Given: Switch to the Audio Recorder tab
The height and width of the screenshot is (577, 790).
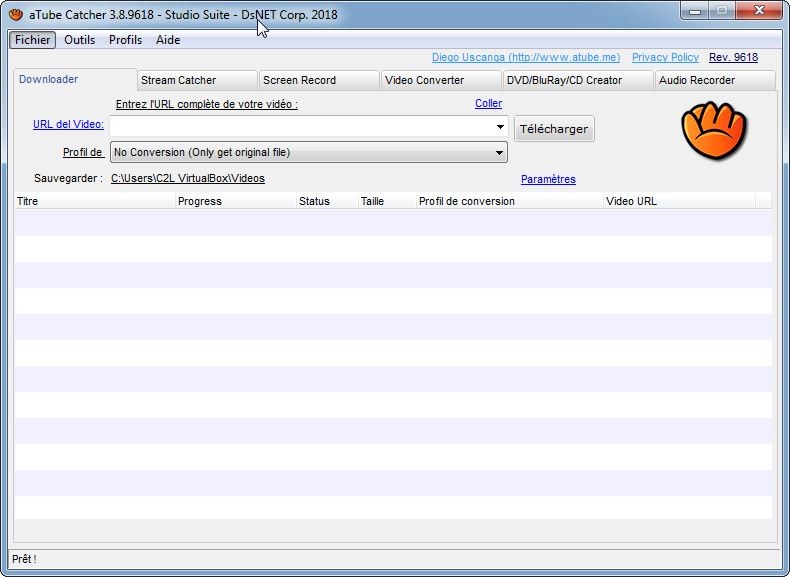Looking at the screenshot, I should 714,80.
